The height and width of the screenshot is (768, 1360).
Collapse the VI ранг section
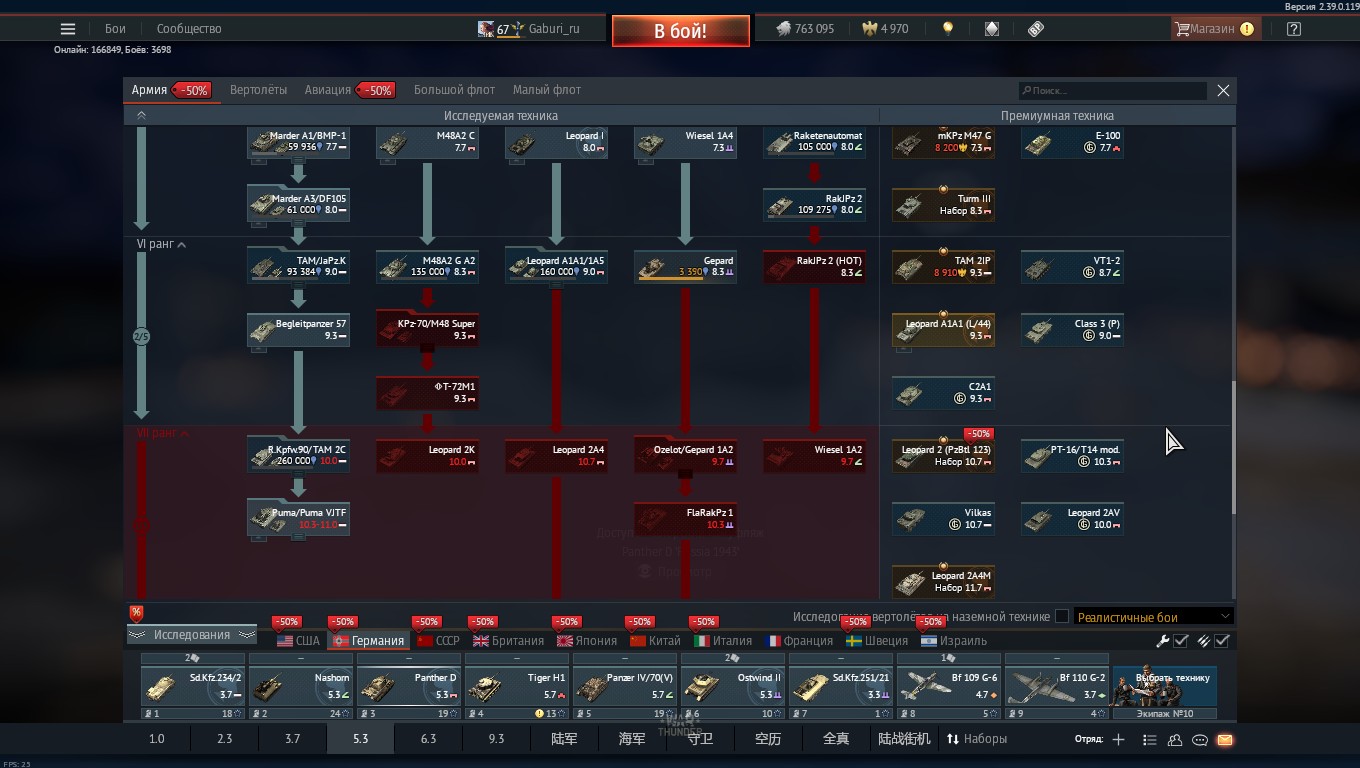click(161, 244)
